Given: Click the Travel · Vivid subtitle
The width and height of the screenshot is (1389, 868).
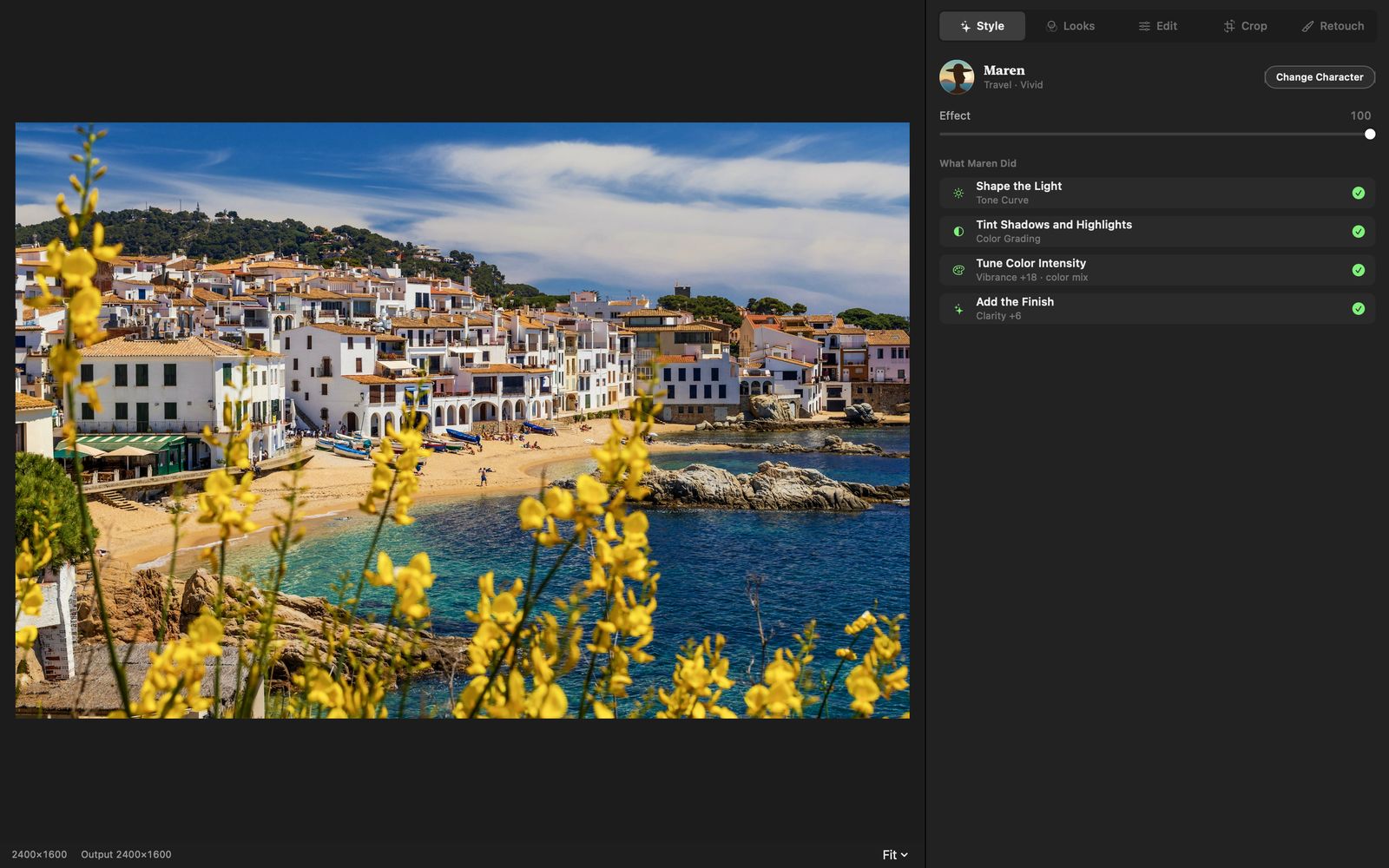Looking at the screenshot, I should [1013, 85].
